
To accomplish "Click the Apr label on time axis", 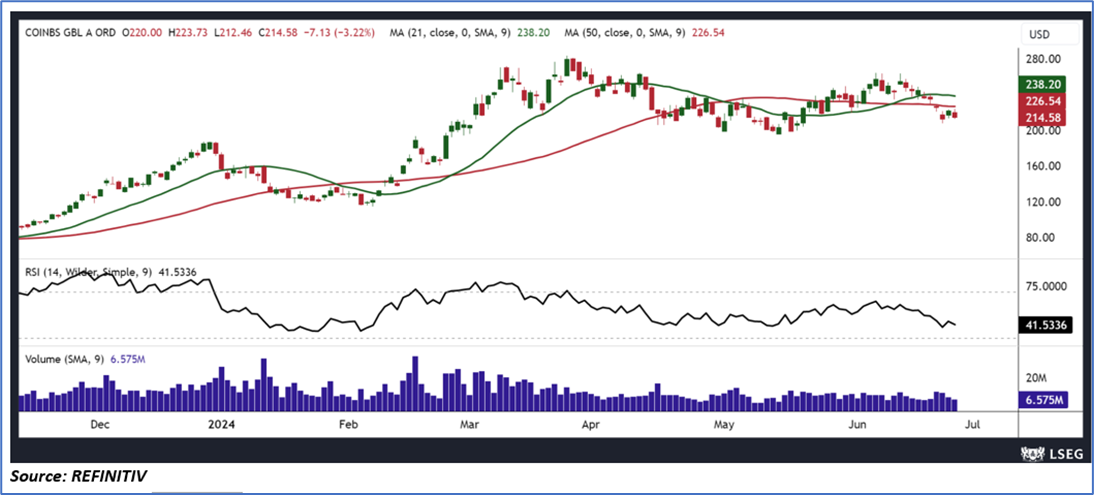I will [591, 424].
